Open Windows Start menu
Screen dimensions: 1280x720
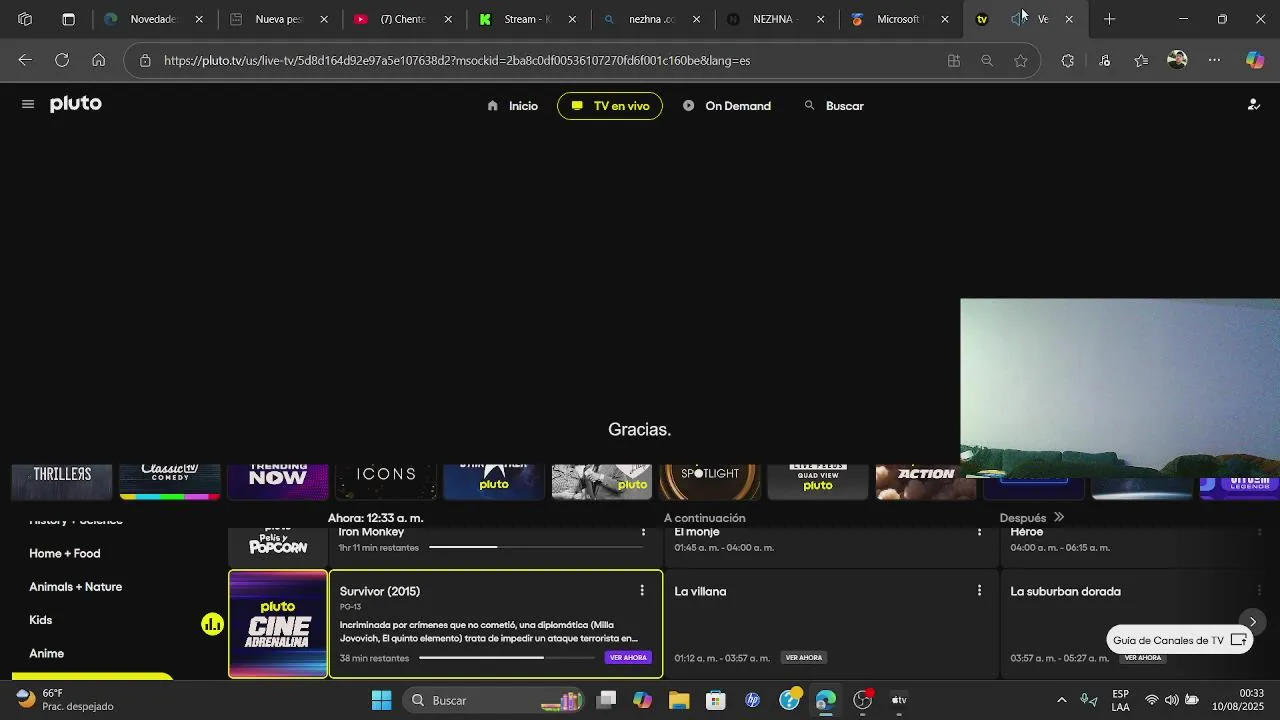(381, 700)
